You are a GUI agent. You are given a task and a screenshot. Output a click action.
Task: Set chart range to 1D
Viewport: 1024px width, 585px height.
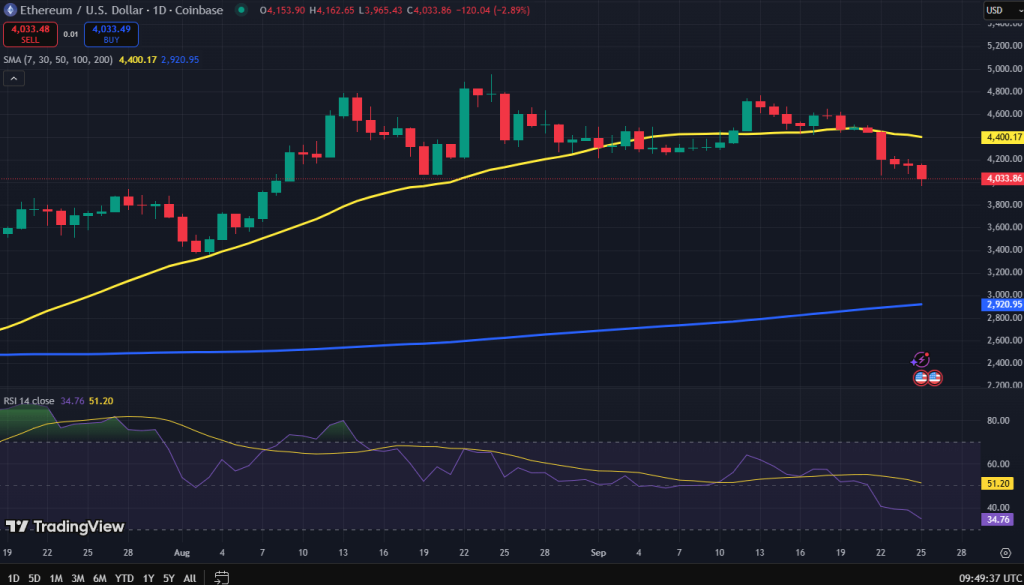(13, 578)
